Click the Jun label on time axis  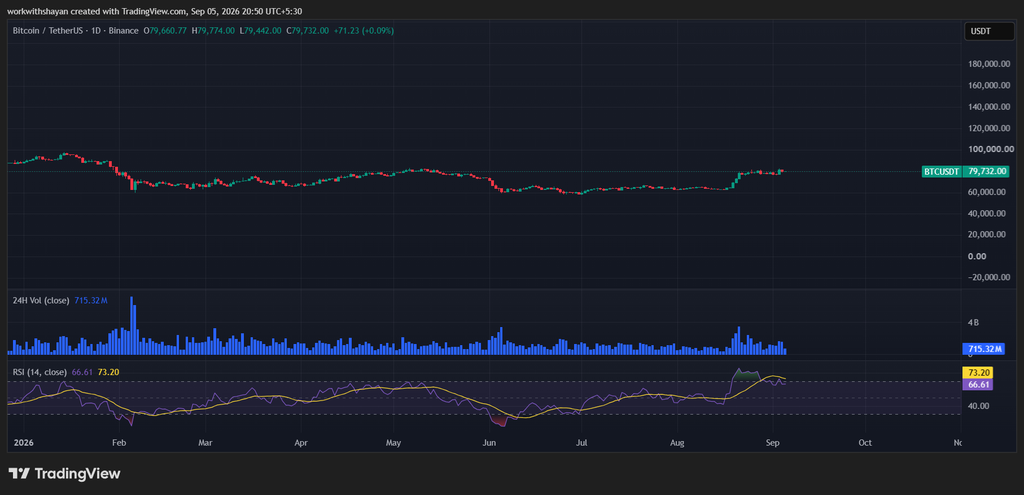click(x=488, y=443)
